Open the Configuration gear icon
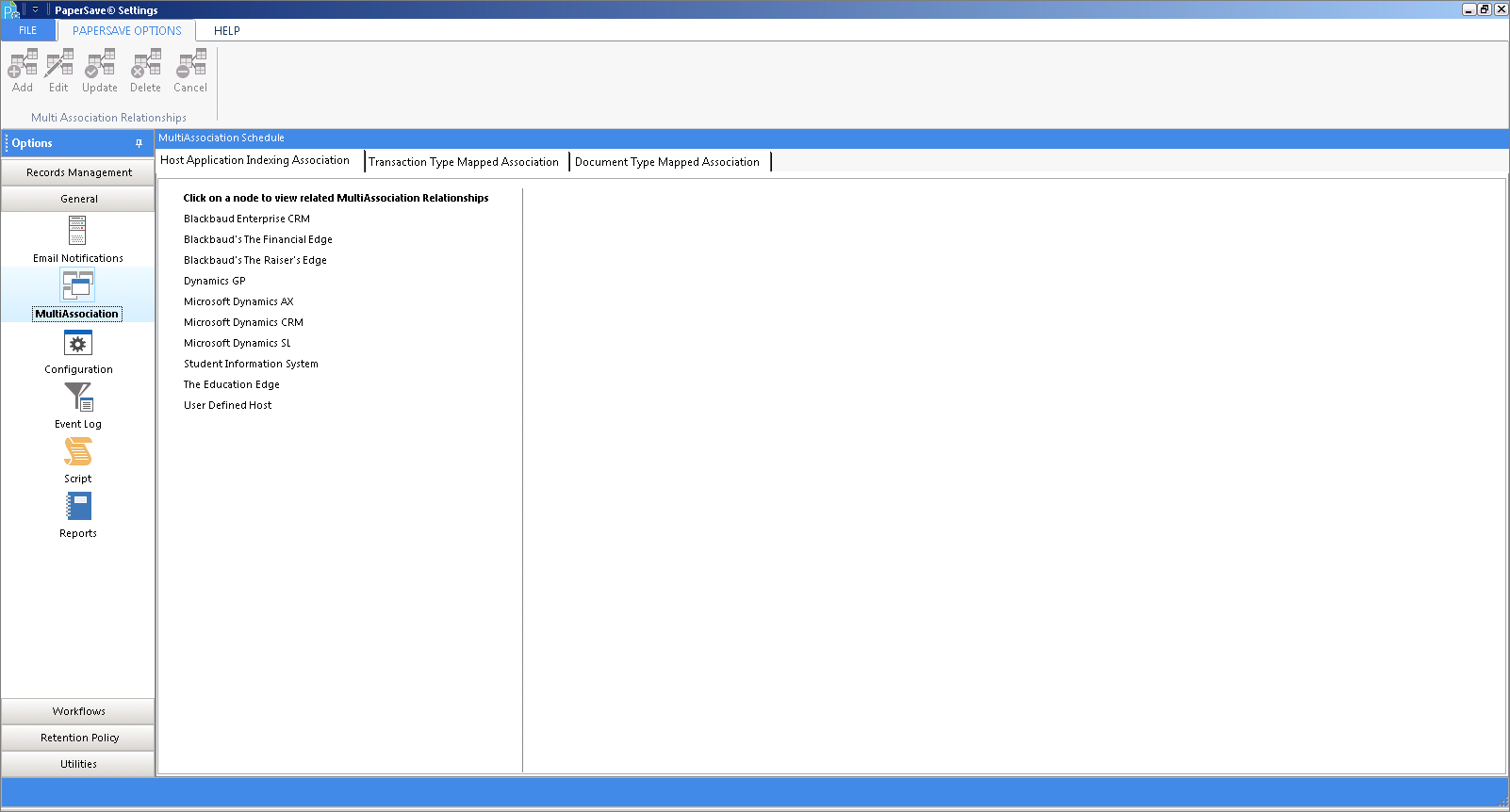Image resolution: width=1510 pixels, height=812 pixels. coord(77,343)
